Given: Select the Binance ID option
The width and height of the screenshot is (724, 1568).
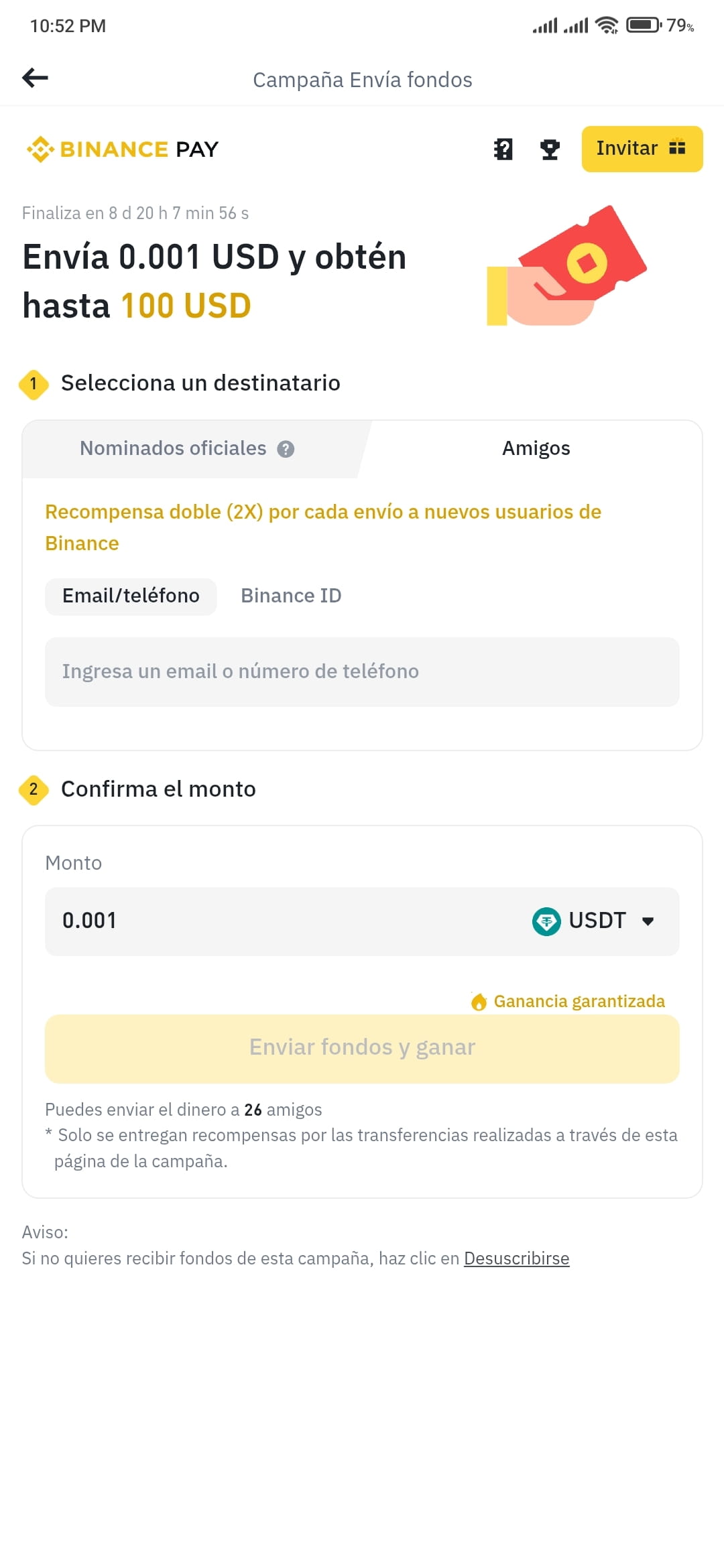Looking at the screenshot, I should pos(291,596).
